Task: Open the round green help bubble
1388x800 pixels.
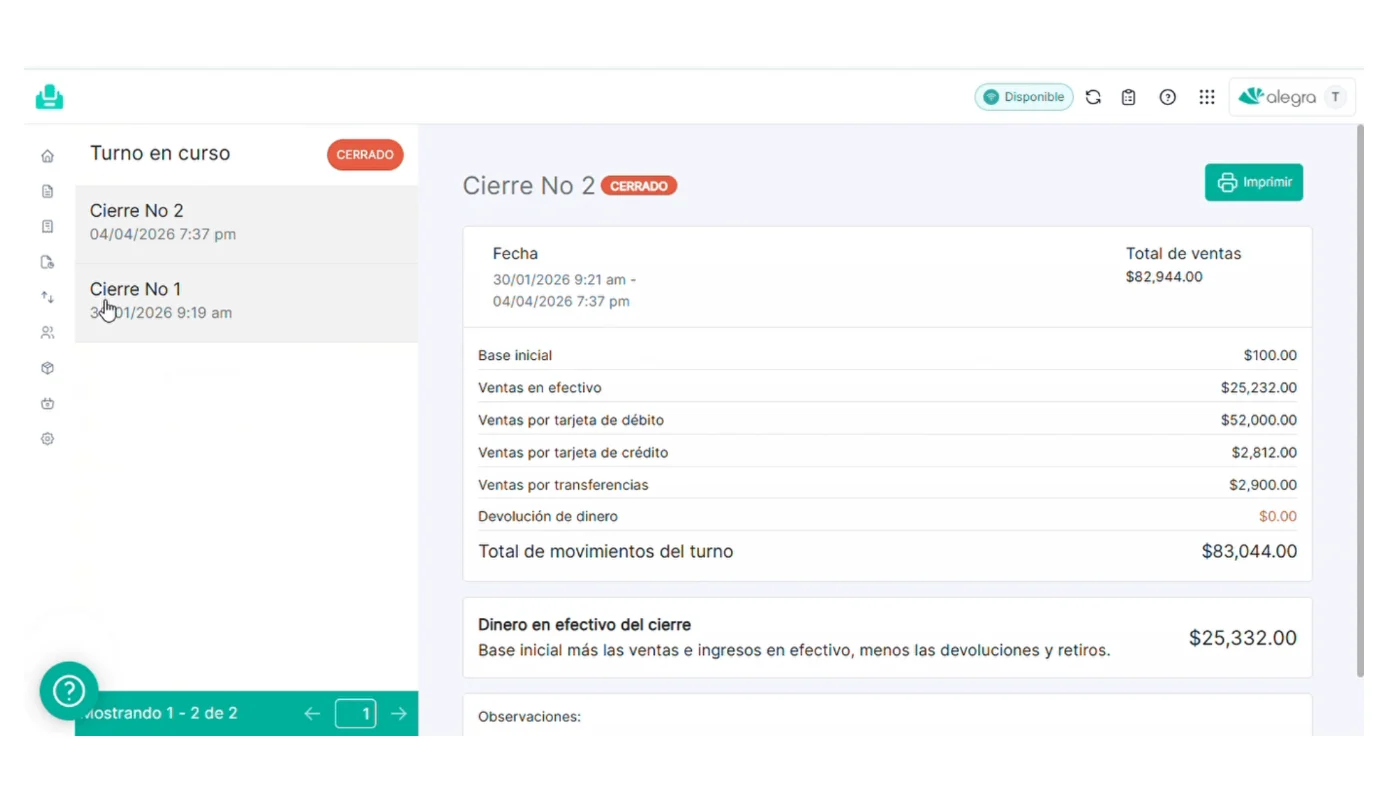Action: click(x=69, y=691)
